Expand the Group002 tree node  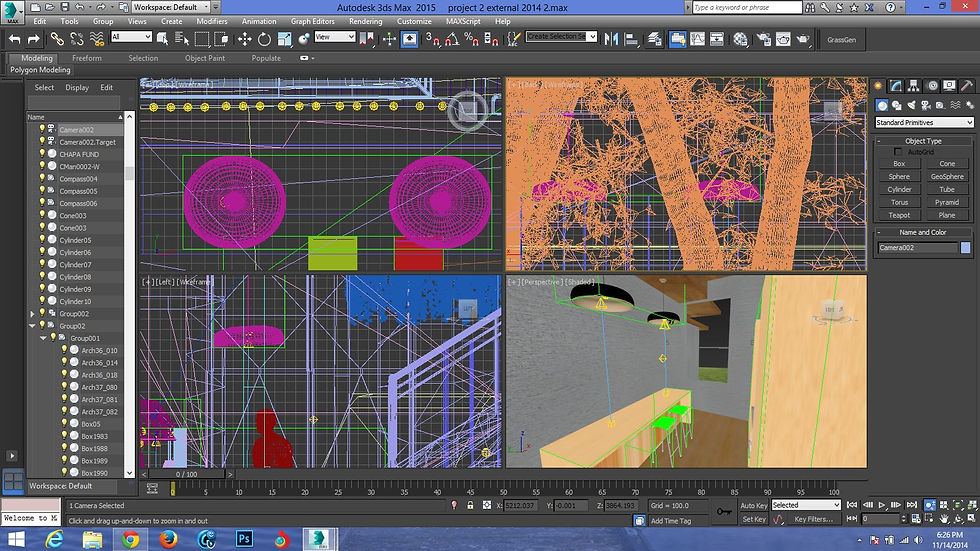tap(32, 314)
